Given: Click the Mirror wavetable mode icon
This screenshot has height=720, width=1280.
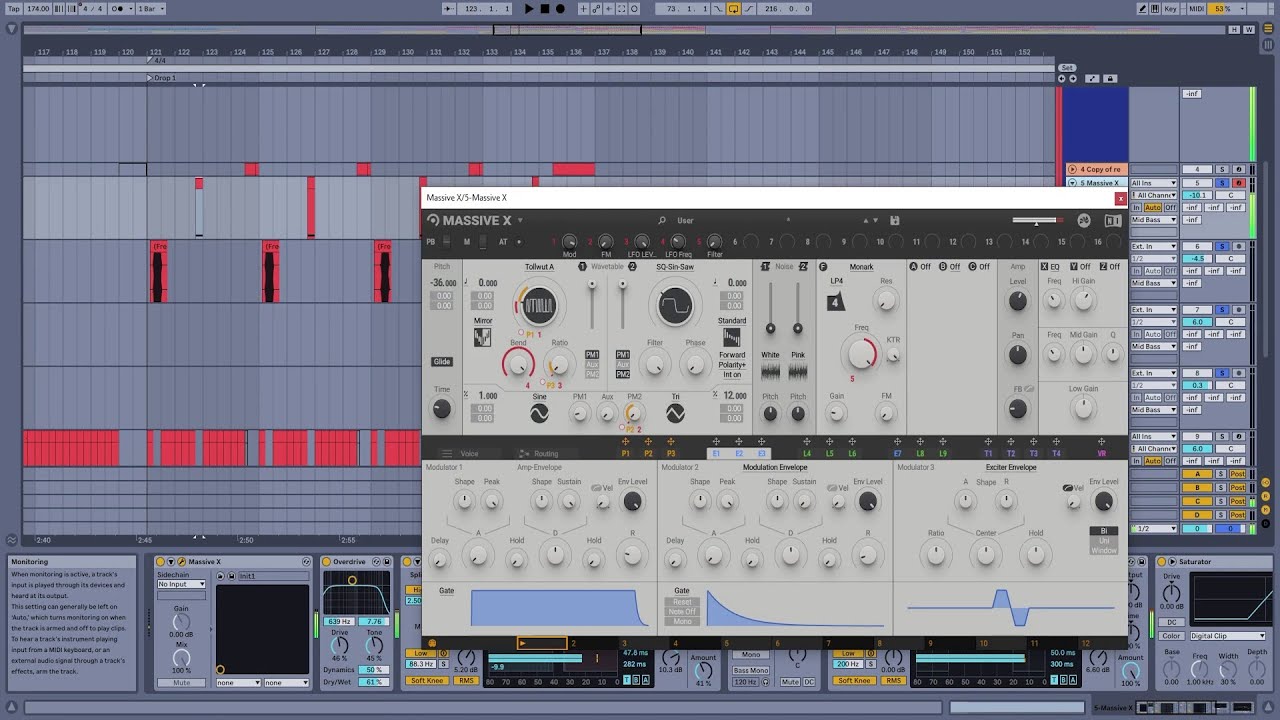Looking at the screenshot, I should pos(483,337).
